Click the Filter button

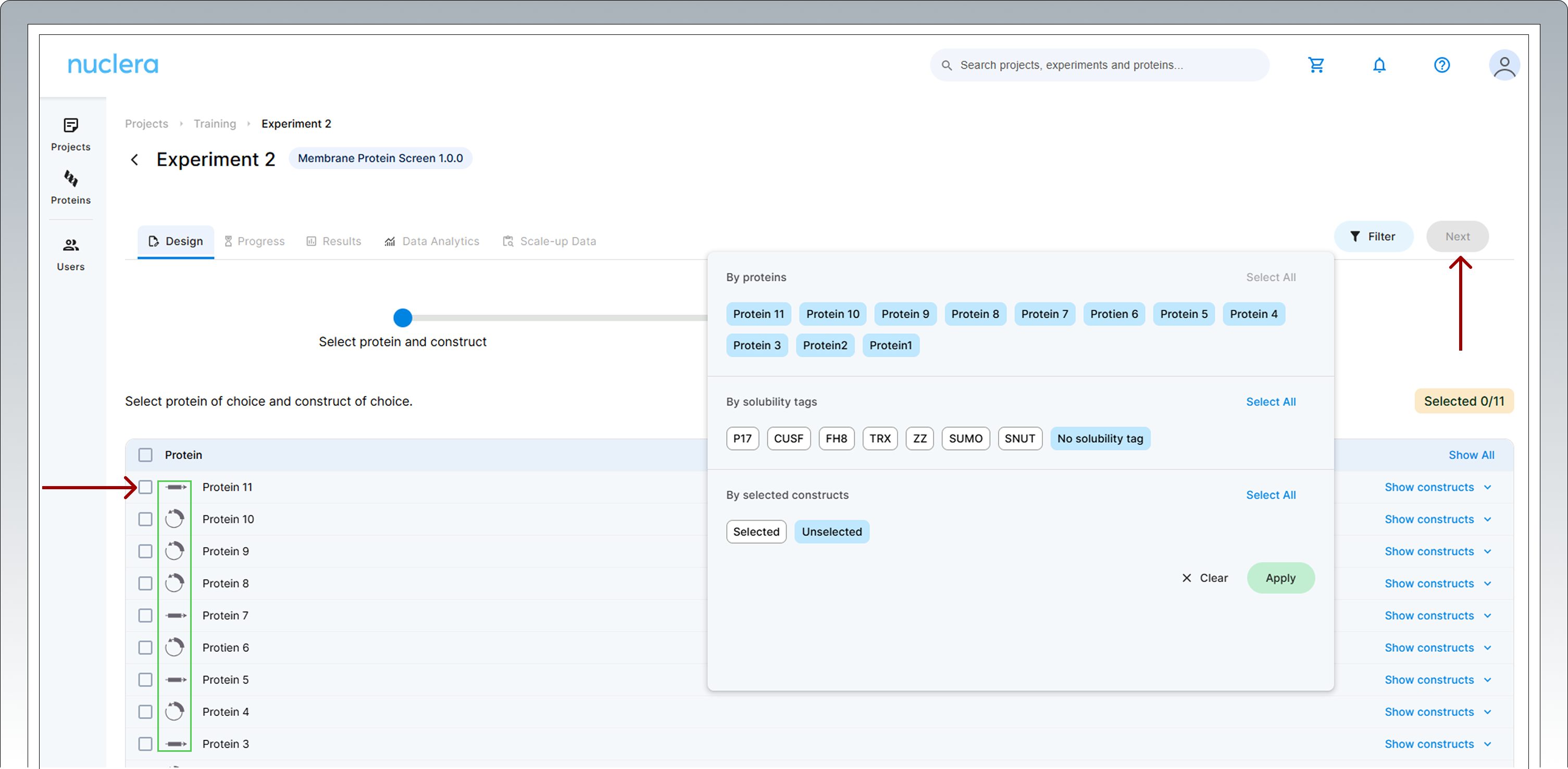(x=1373, y=236)
